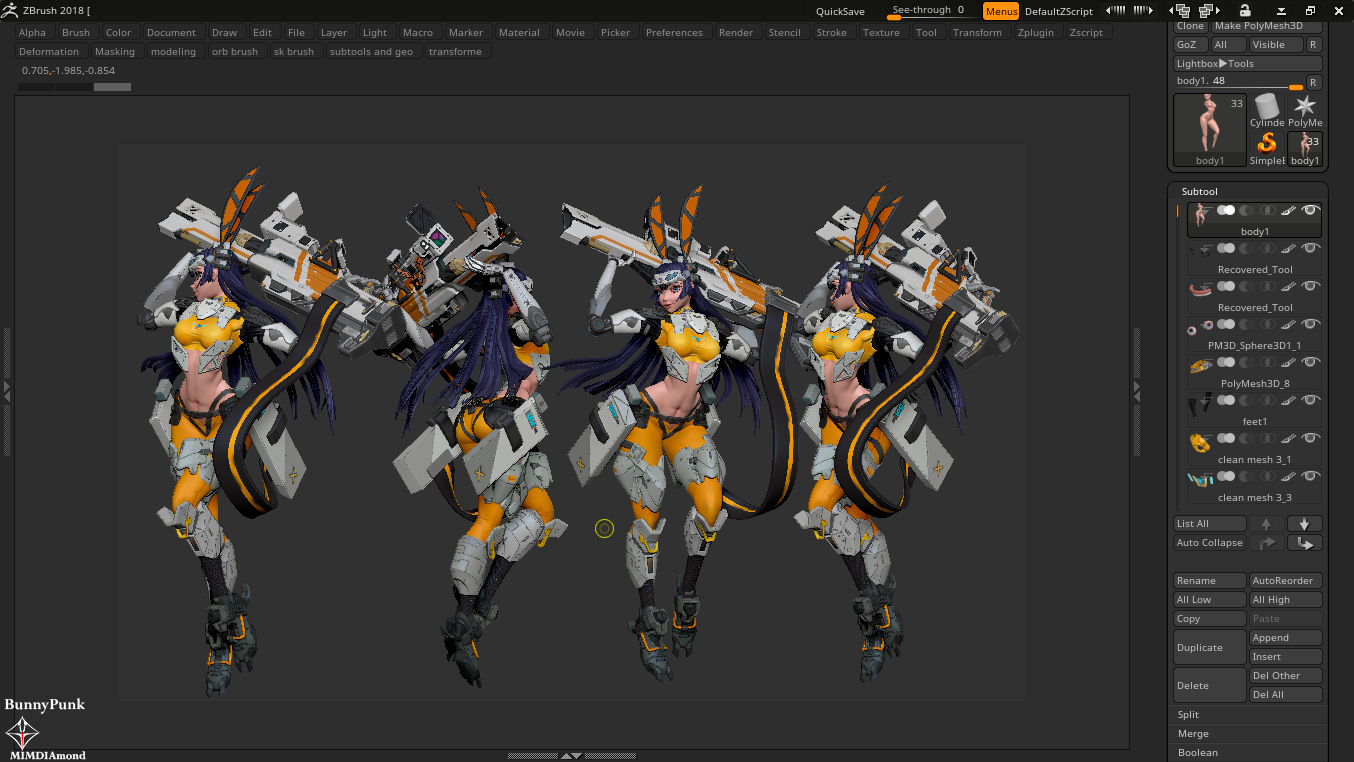Hide the body1 subtool with eye
The image size is (1354, 762).
tap(1311, 210)
